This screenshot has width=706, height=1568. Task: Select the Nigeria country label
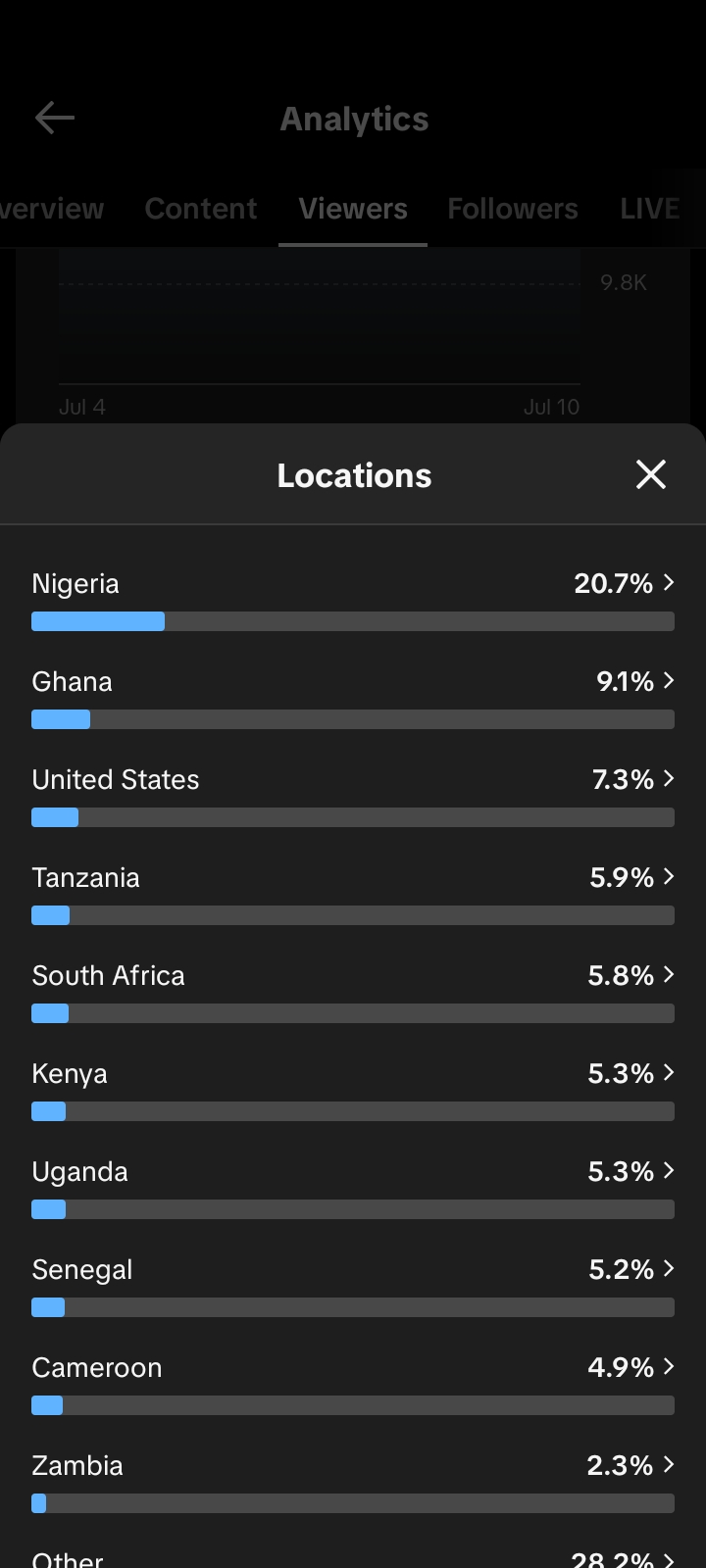(x=76, y=584)
